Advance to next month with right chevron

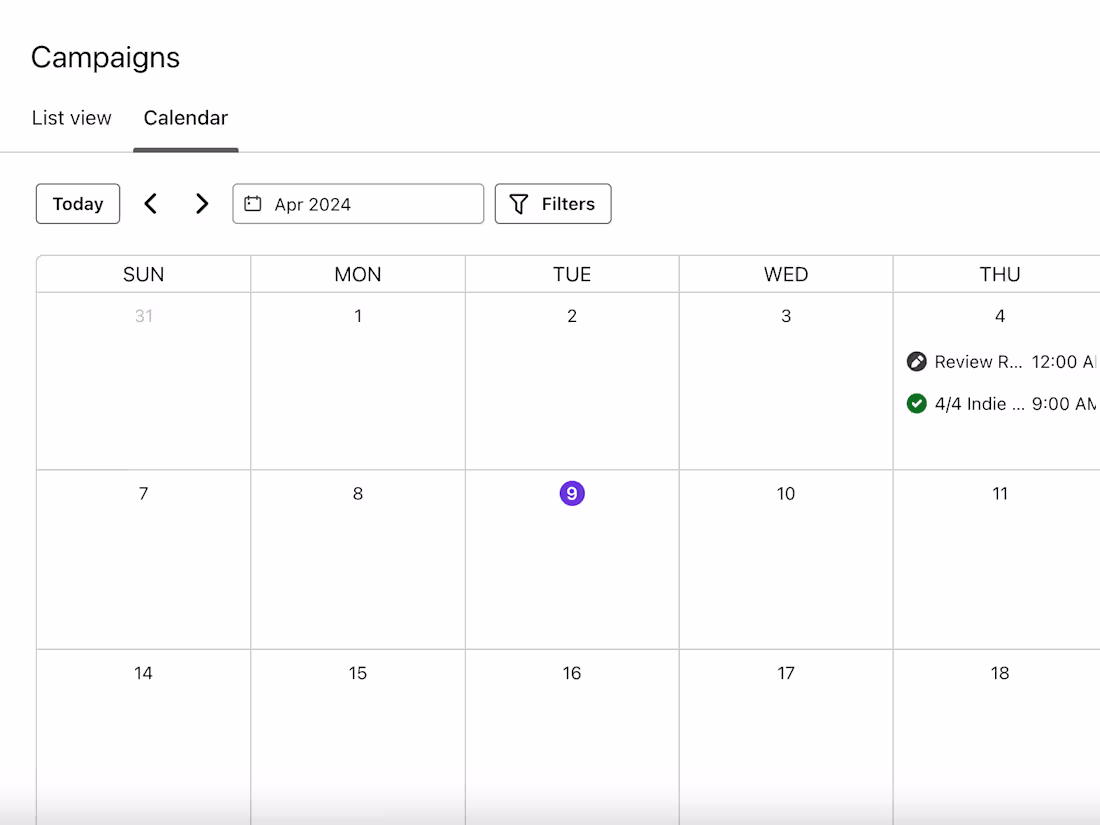tap(202, 204)
